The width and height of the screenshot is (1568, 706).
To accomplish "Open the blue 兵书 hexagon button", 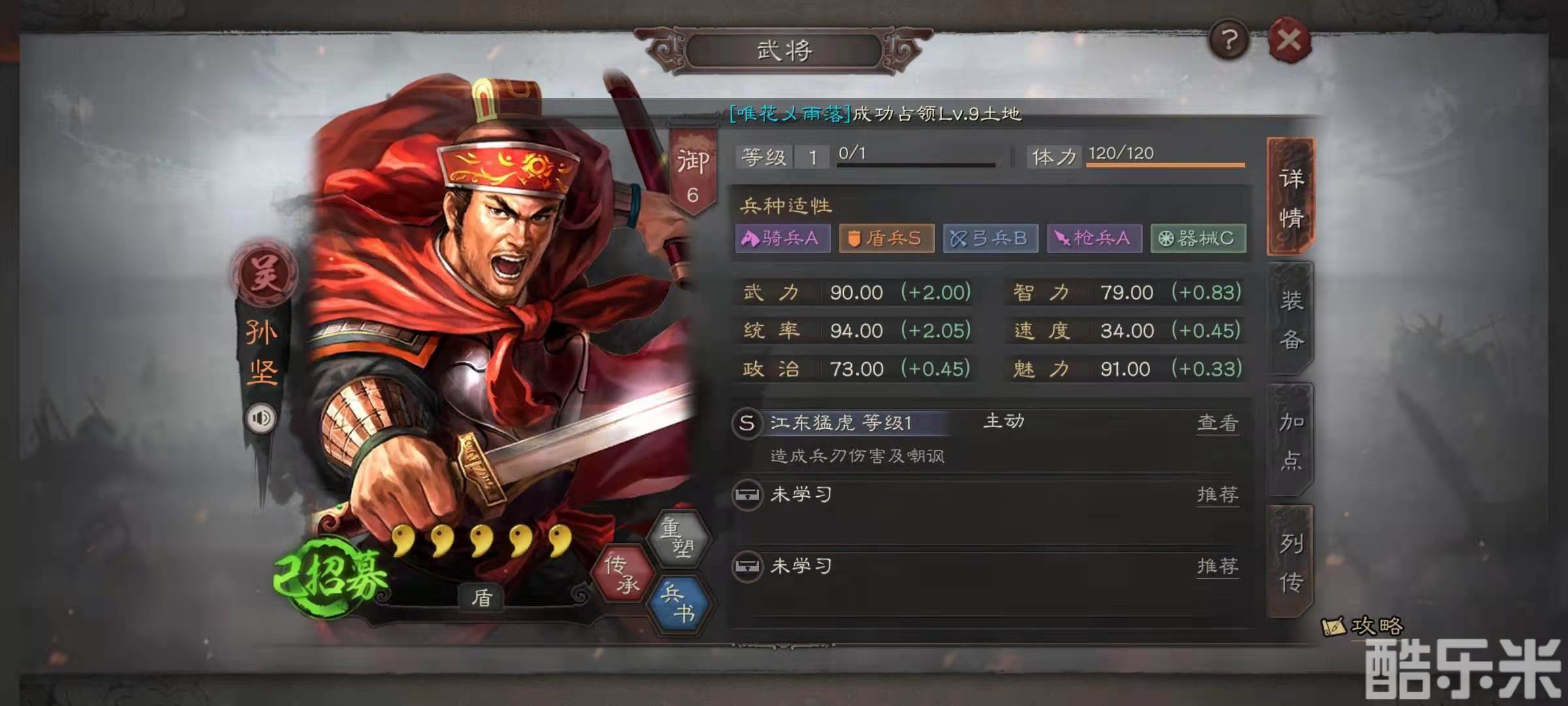I will pyautogui.click(x=678, y=604).
